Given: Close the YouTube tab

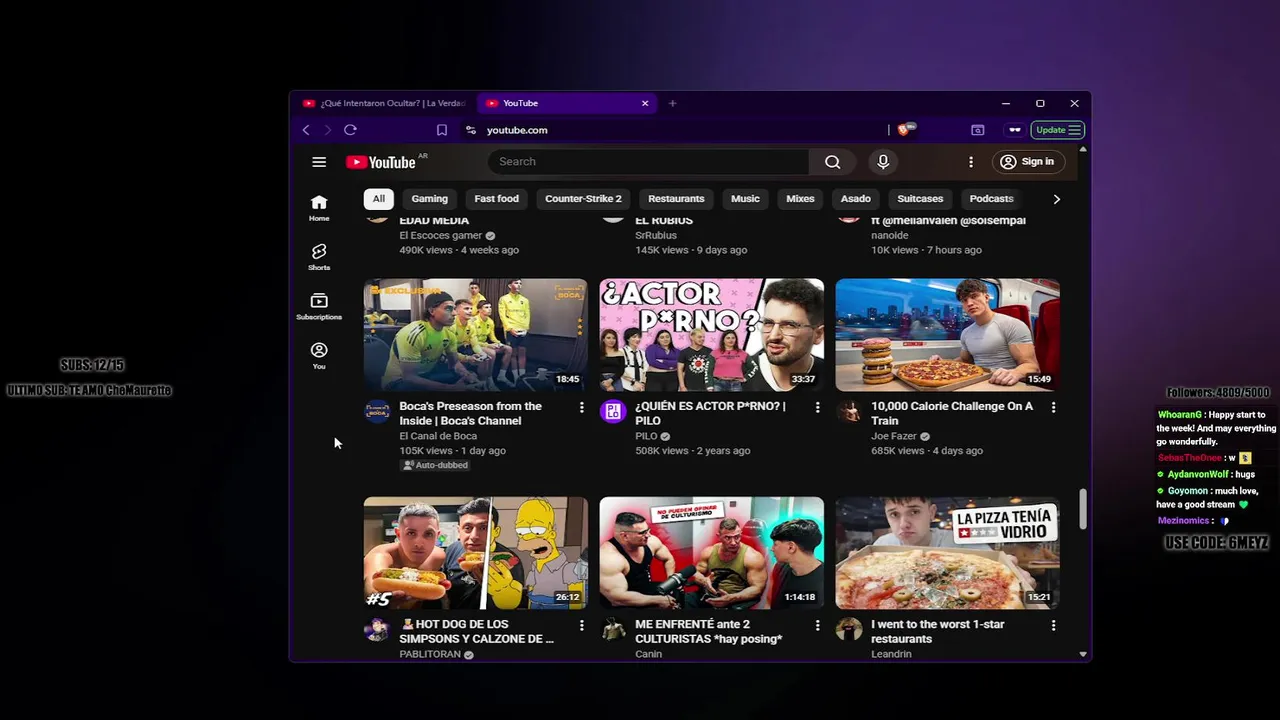Looking at the screenshot, I should [645, 103].
